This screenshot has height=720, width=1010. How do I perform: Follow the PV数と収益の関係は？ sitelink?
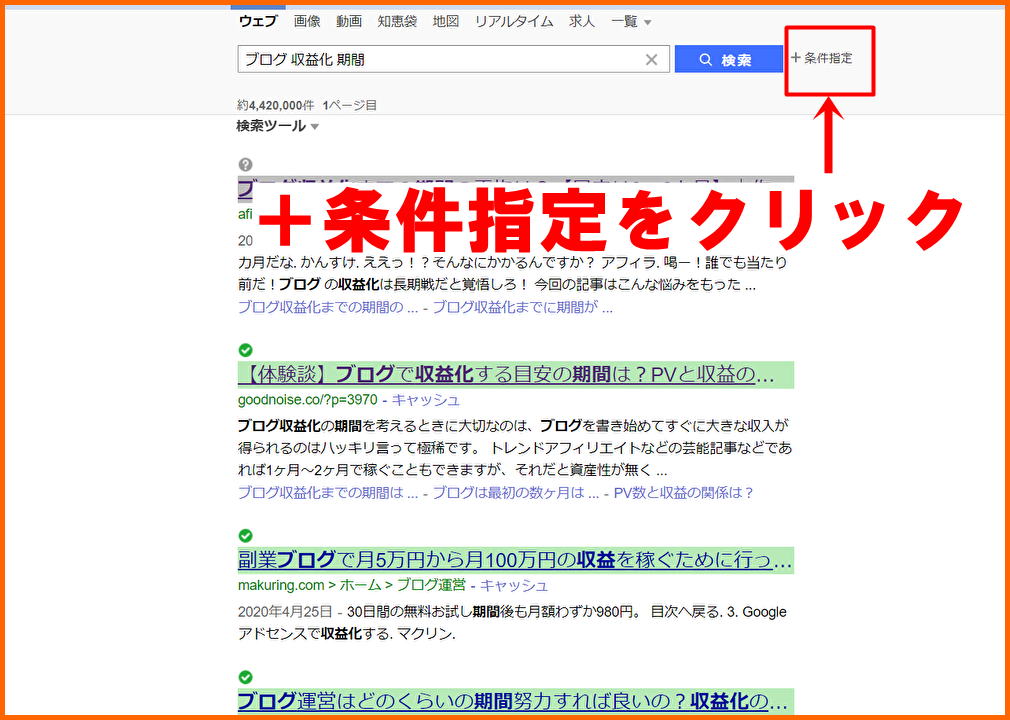coord(683,493)
